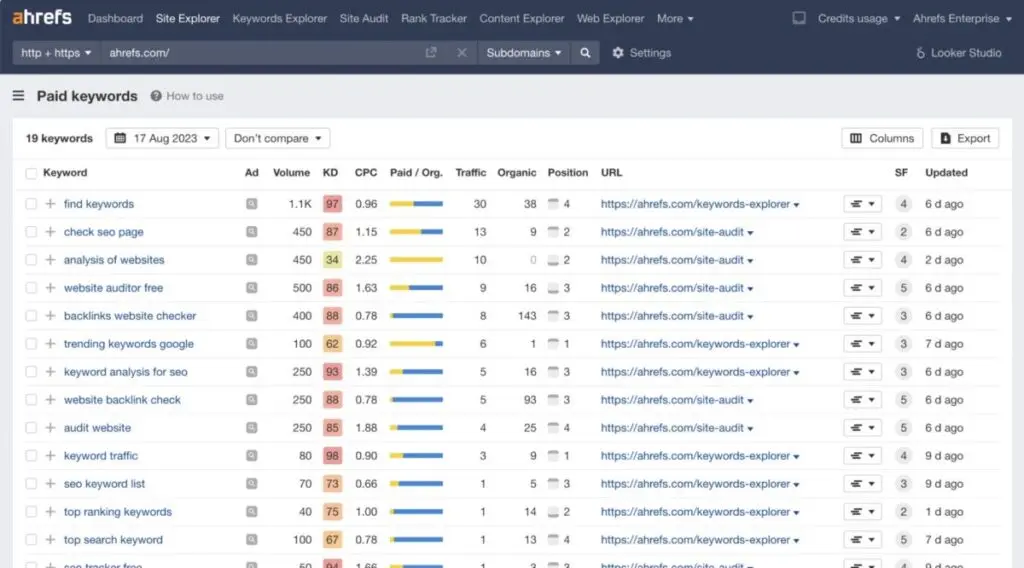Open the hamburger sidebar menu
Viewport: 1024px width, 568px height.
pos(18,96)
